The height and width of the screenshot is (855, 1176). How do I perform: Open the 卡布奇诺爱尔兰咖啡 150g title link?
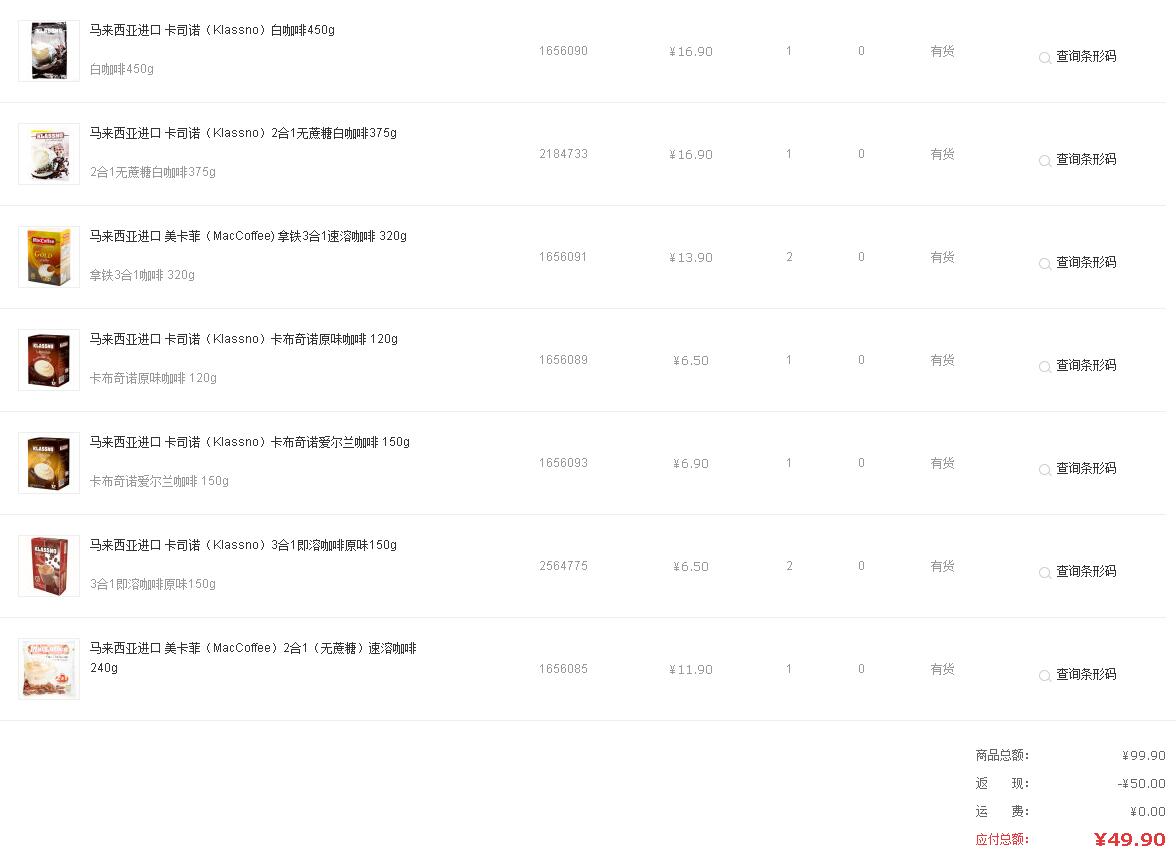click(x=249, y=442)
